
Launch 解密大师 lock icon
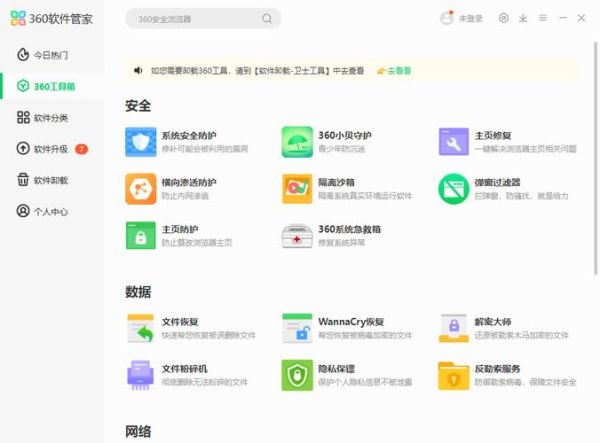click(453, 328)
